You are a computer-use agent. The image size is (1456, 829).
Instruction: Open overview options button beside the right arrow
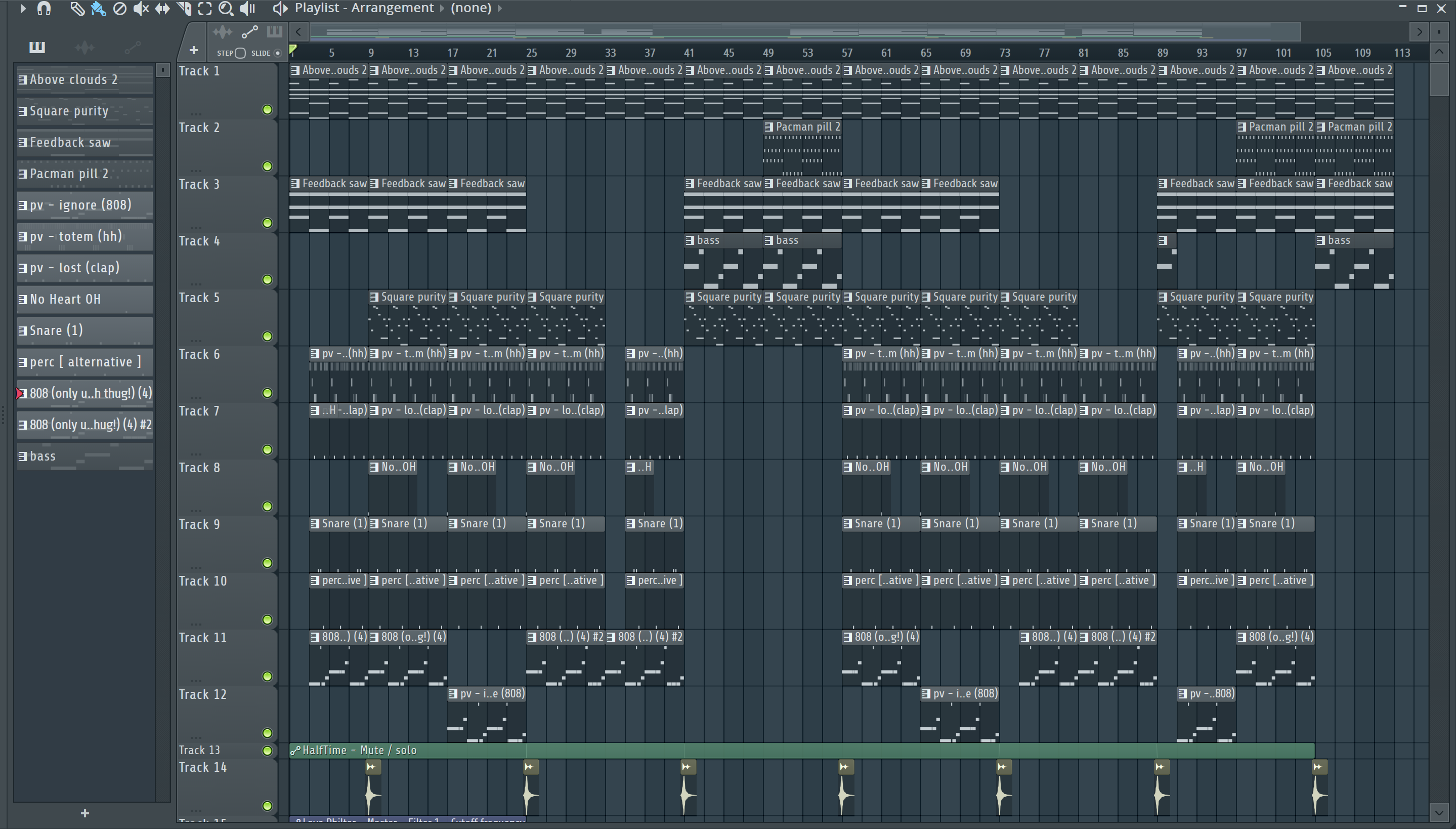click(1439, 32)
